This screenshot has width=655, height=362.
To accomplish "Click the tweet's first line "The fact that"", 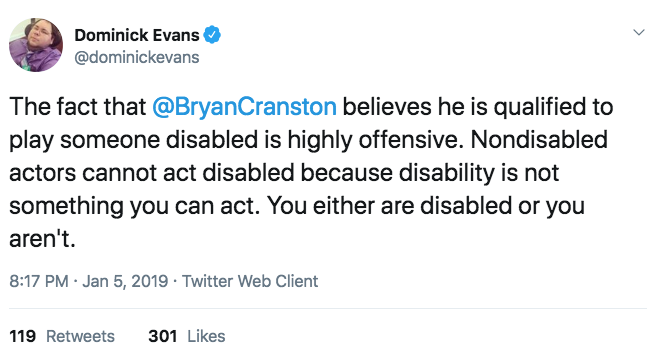I will point(78,106).
